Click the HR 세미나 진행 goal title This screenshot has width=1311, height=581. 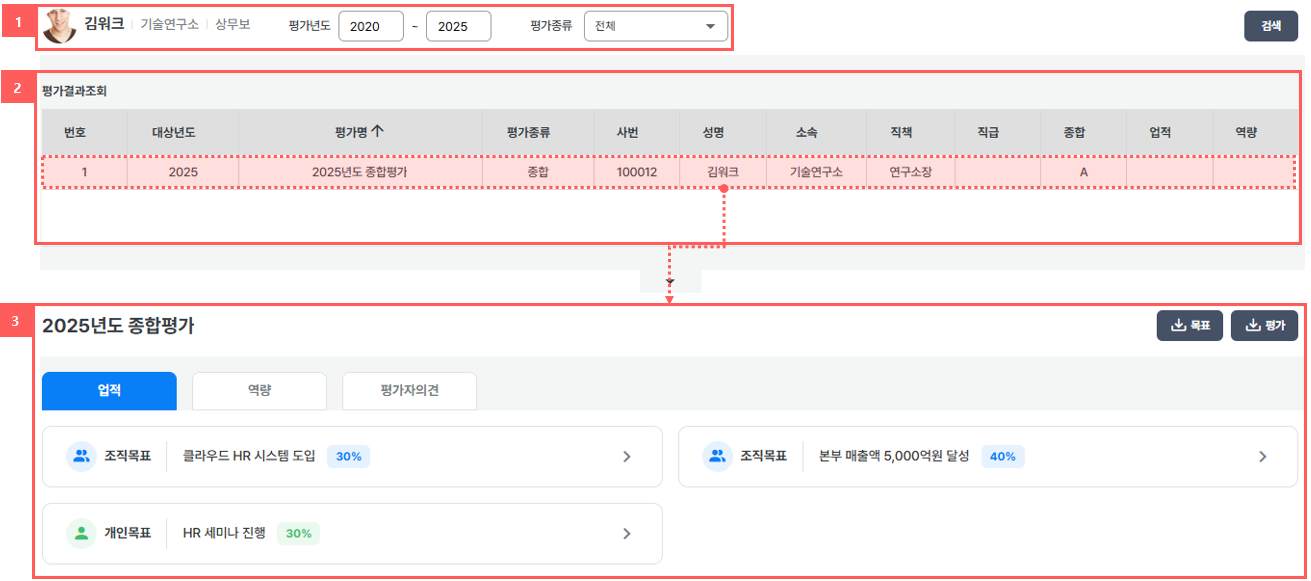[x=224, y=533]
